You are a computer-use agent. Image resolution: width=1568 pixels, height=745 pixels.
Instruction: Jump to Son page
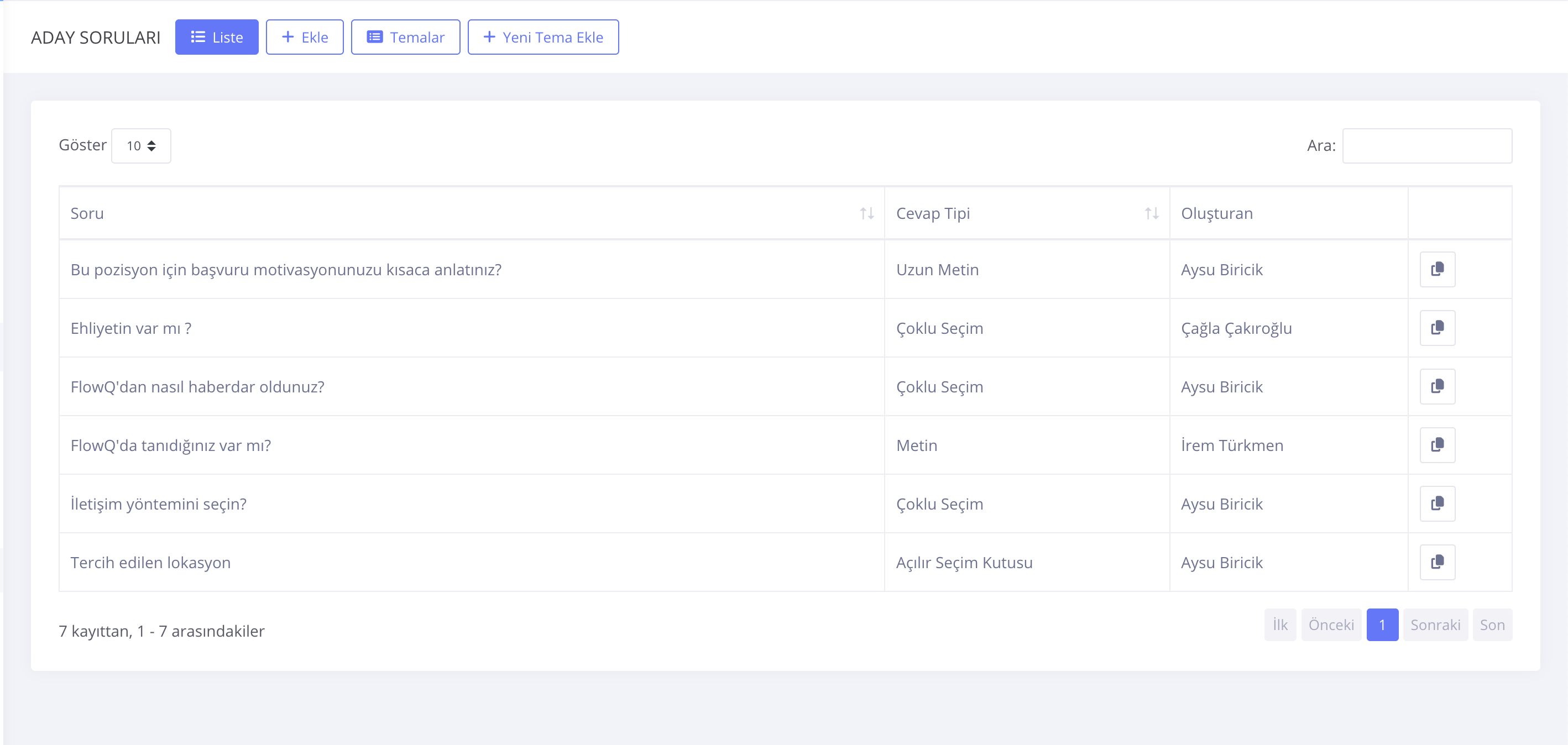[x=1491, y=625]
